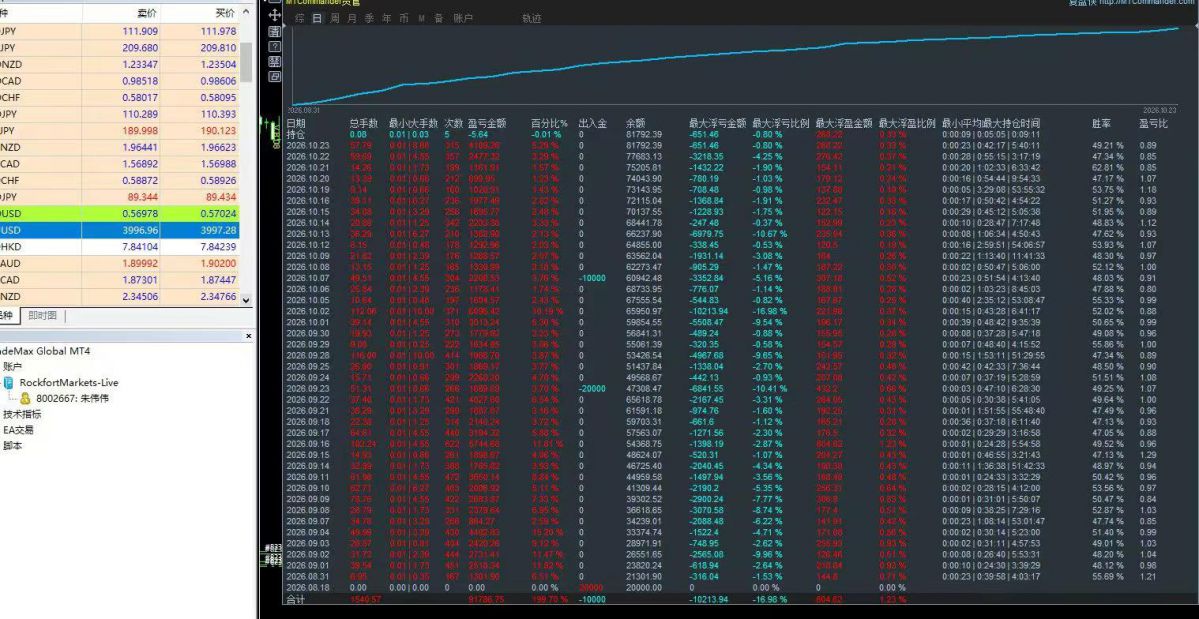The width and height of the screenshot is (1199, 619).
Task: Click the RockfortMarkets-Live server icon
Action: pyautogui.click(x=9, y=382)
